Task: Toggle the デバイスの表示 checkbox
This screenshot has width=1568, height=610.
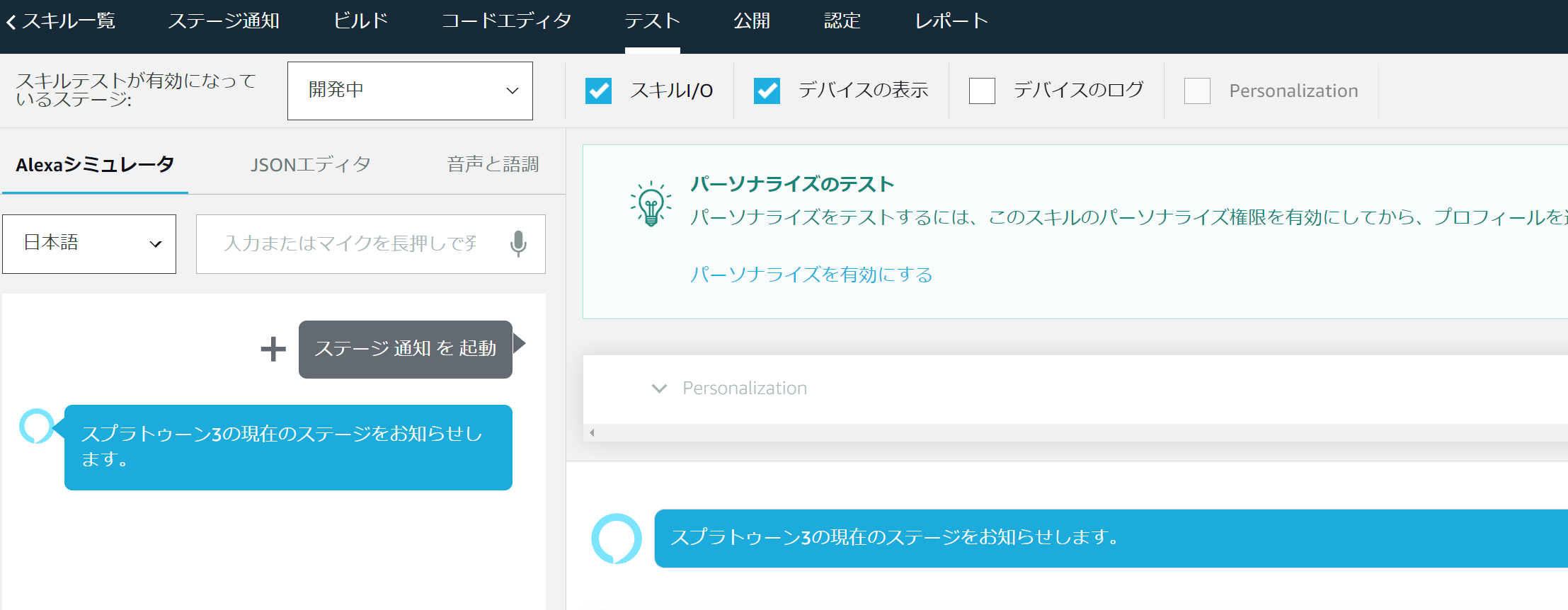Action: click(x=767, y=91)
